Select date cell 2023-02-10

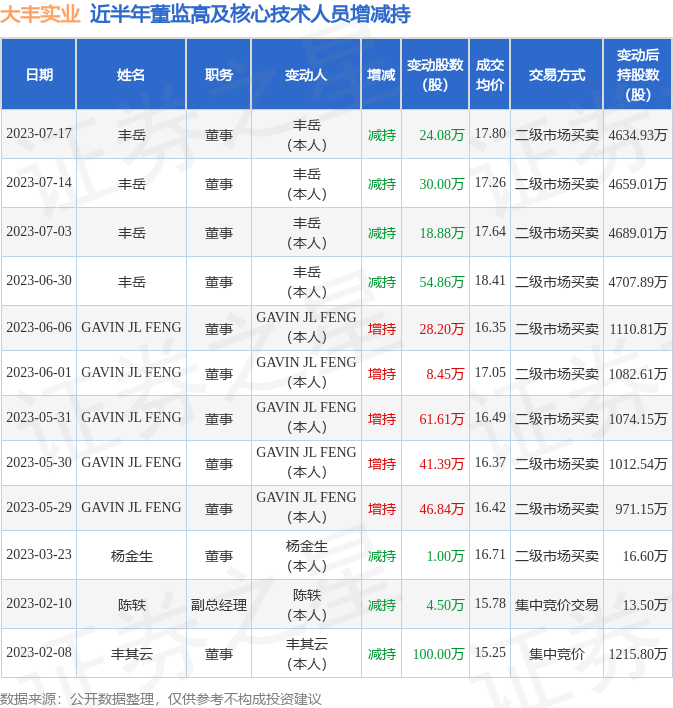click(x=39, y=604)
